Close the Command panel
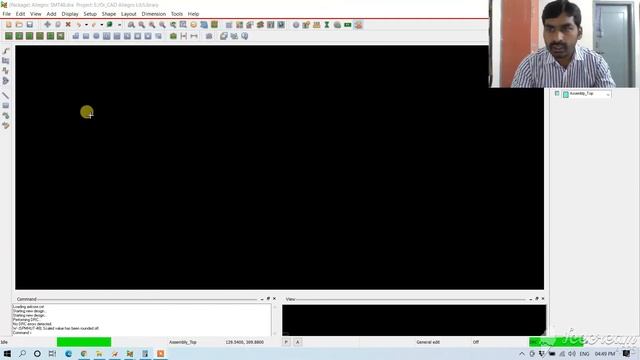Viewport: 640px width, 360px height. [274, 299]
